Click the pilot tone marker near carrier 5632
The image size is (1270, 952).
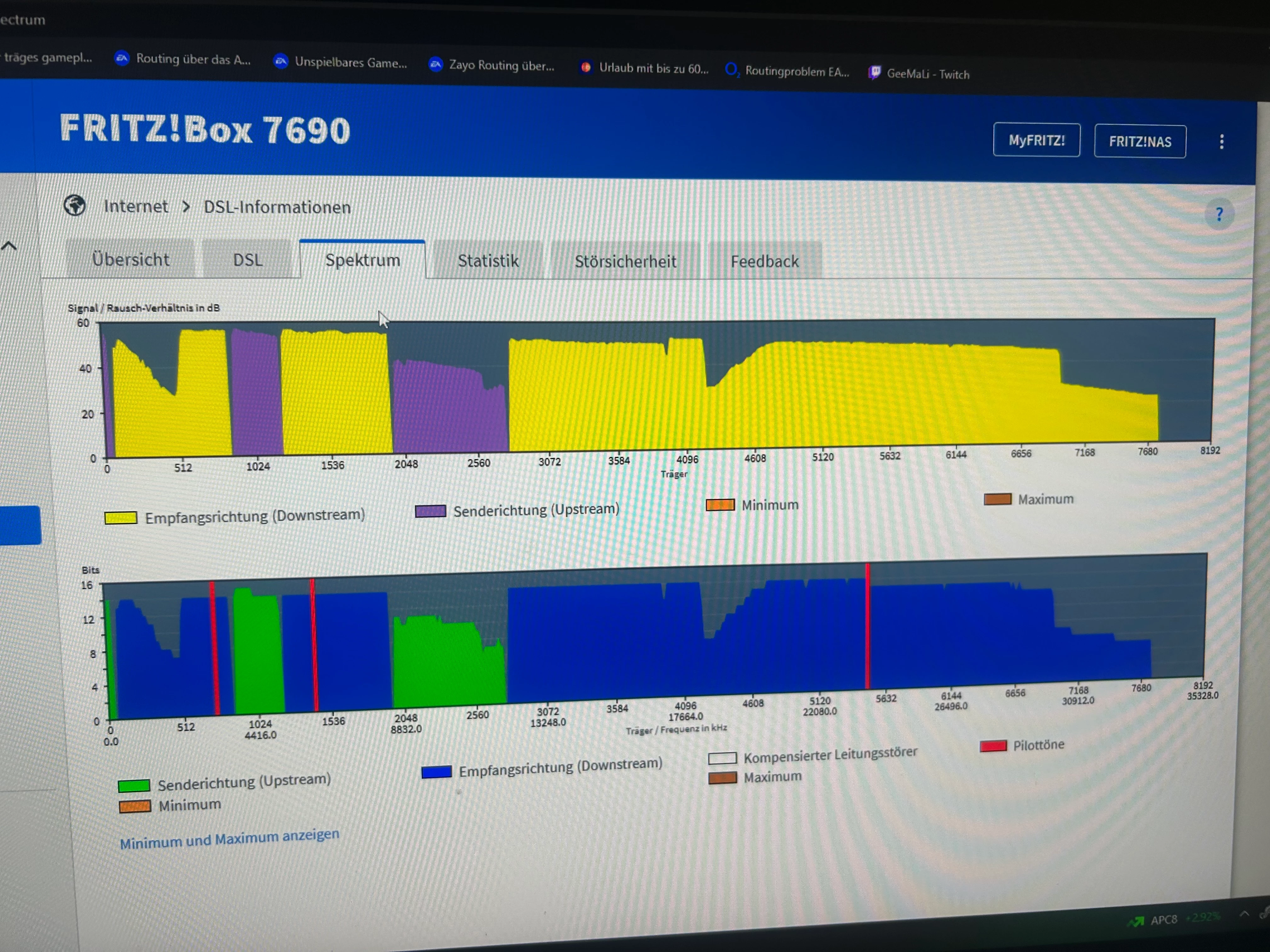click(x=867, y=626)
